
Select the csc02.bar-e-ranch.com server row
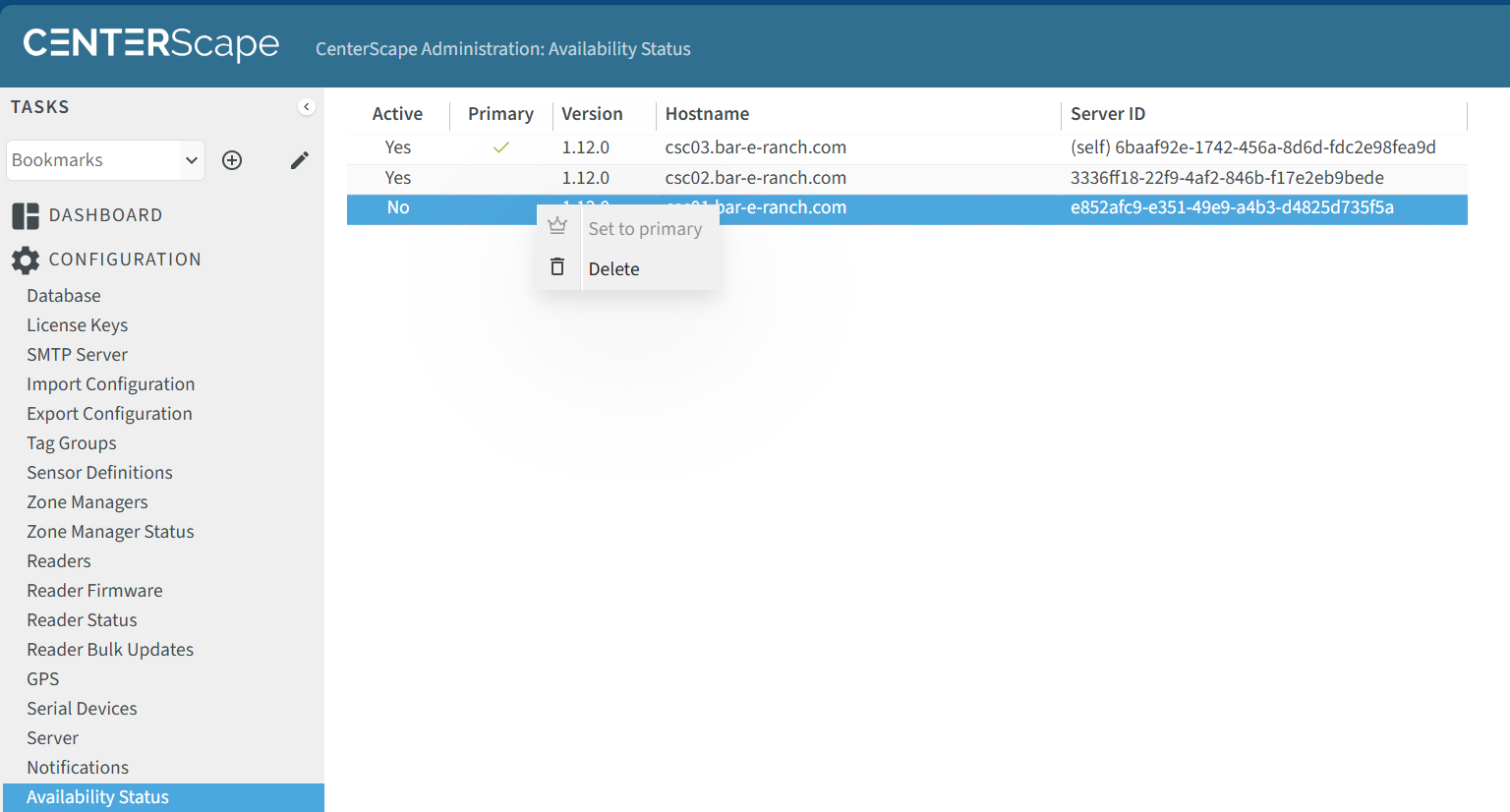coord(755,178)
